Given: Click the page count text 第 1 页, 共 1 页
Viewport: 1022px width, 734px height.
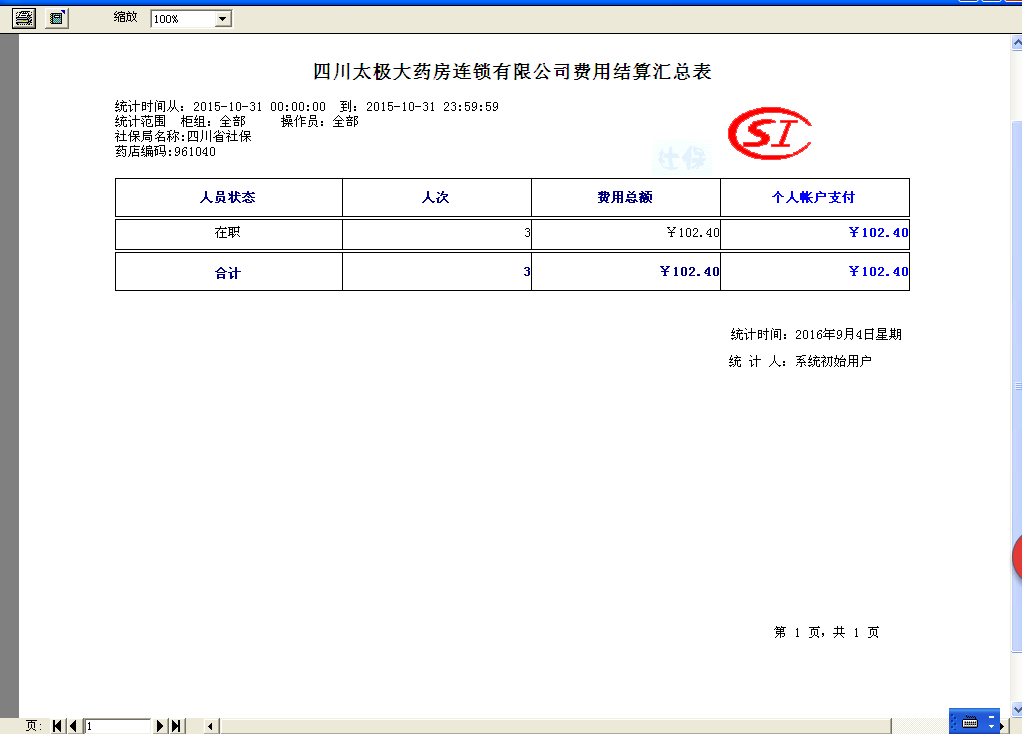Looking at the screenshot, I should (826, 632).
